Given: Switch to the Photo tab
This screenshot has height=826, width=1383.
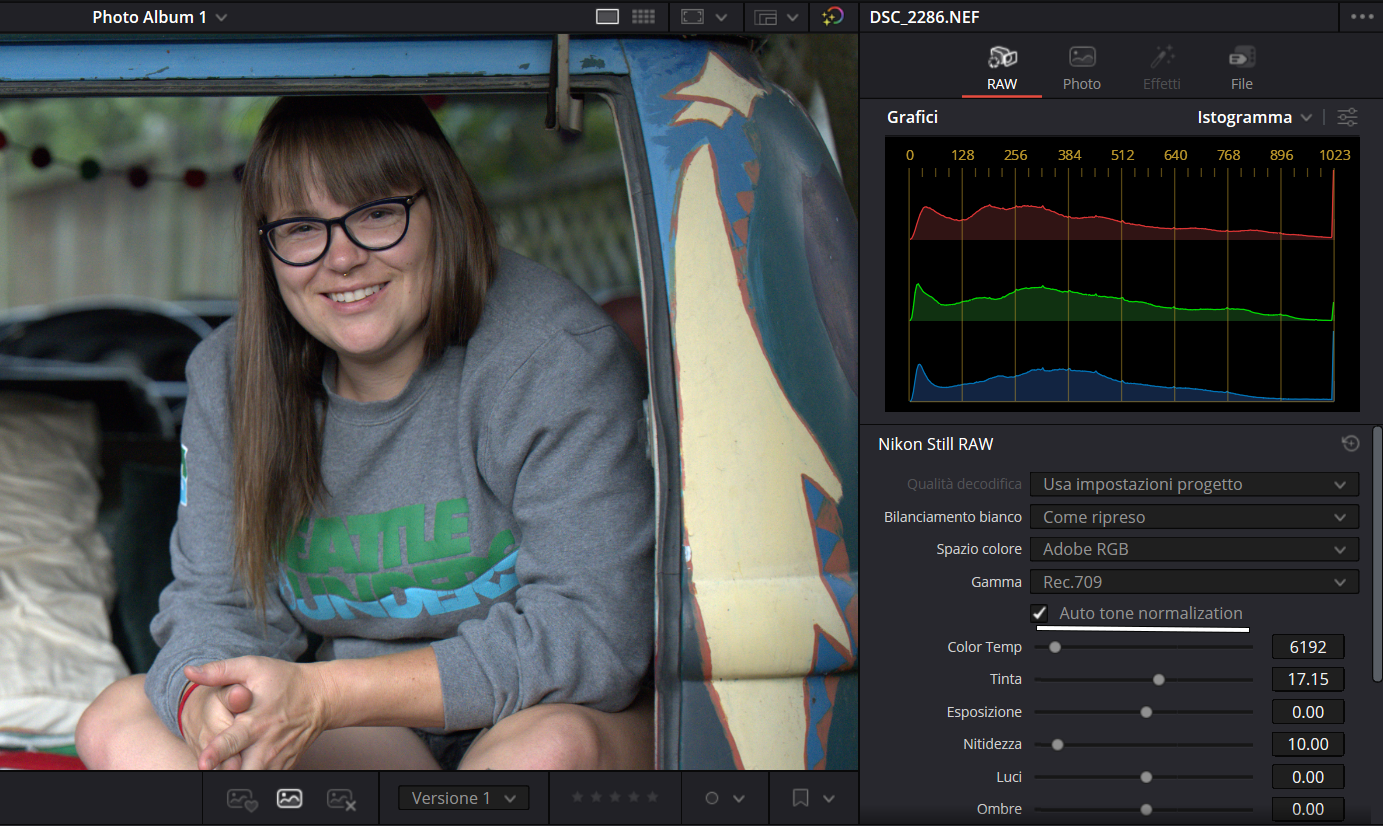Looking at the screenshot, I should 1082,68.
